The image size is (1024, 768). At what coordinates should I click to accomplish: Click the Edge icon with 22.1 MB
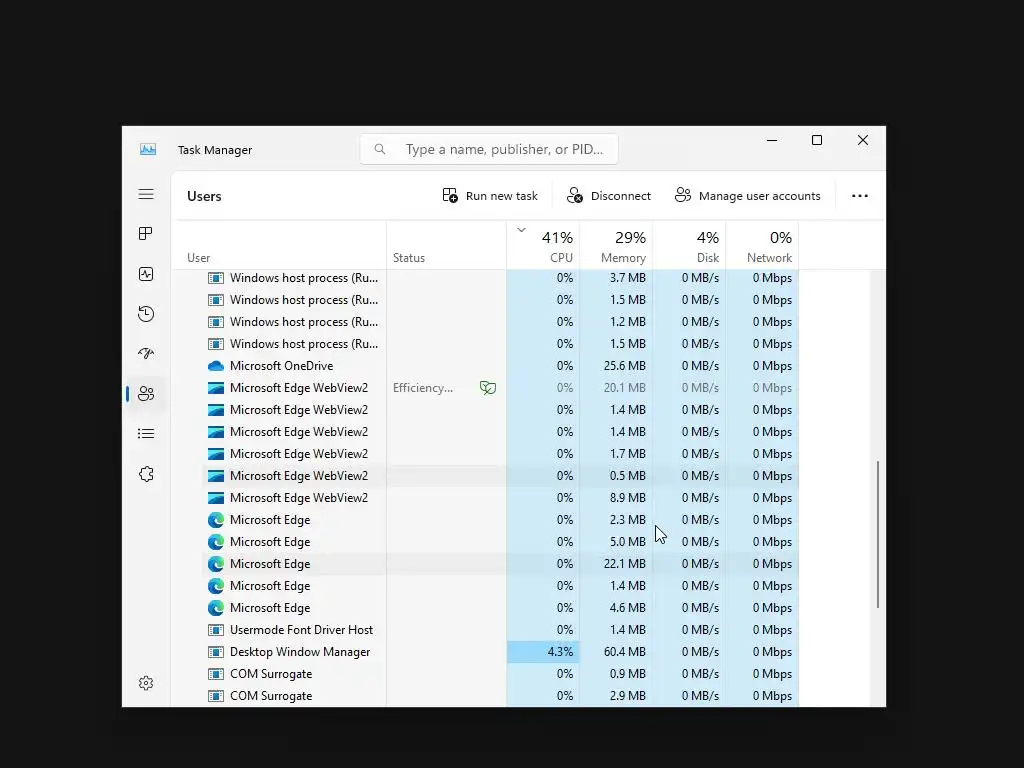coord(216,564)
